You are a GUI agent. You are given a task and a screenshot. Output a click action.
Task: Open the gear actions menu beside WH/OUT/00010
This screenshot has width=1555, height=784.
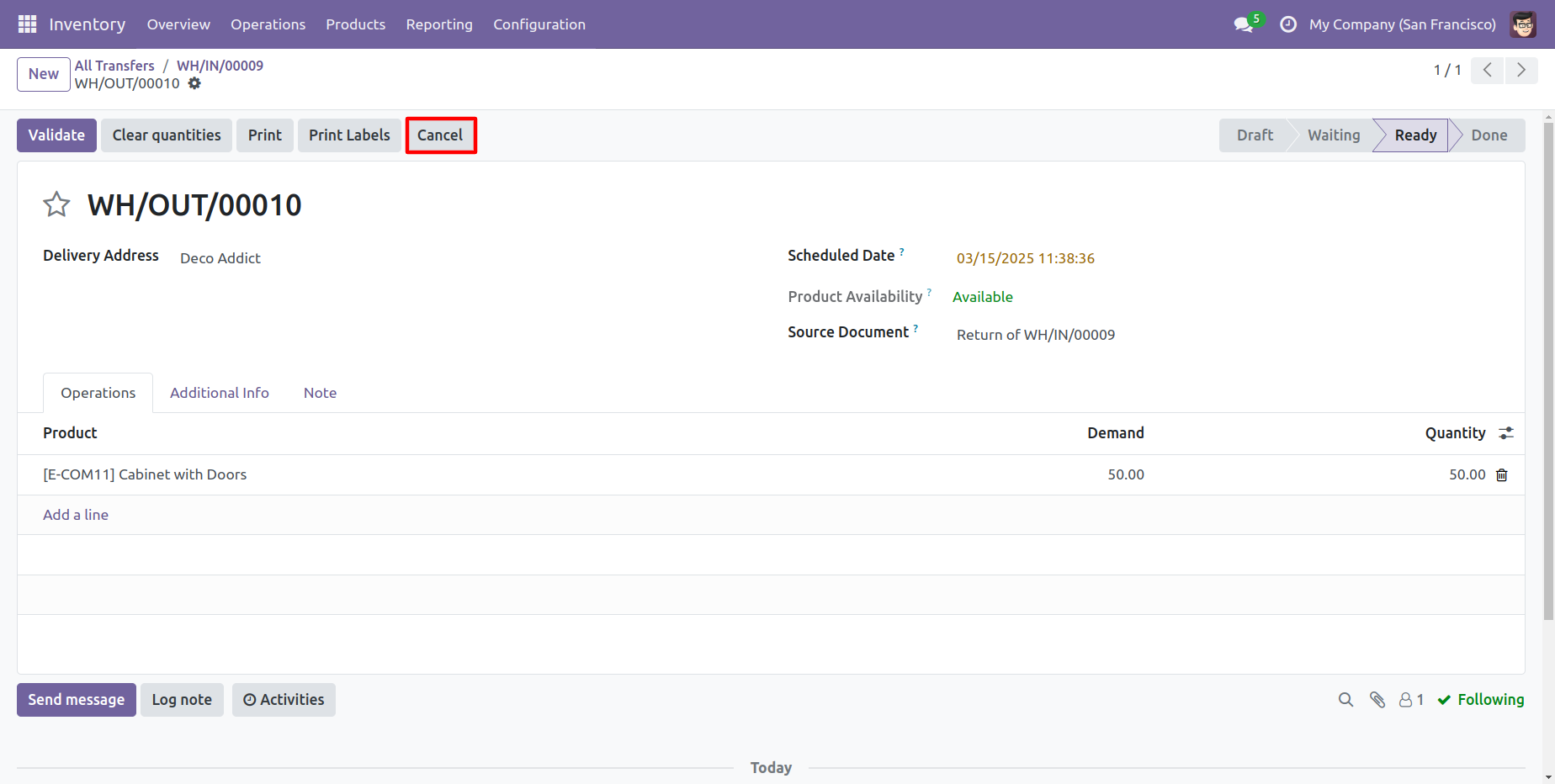[194, 83]
